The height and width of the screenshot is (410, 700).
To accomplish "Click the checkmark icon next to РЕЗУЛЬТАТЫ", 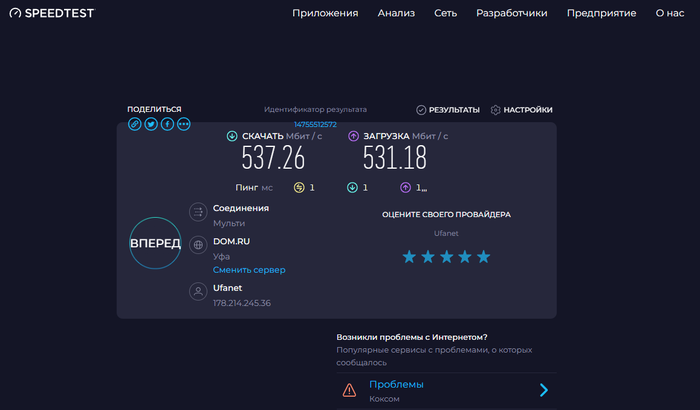I will point(421,110).
